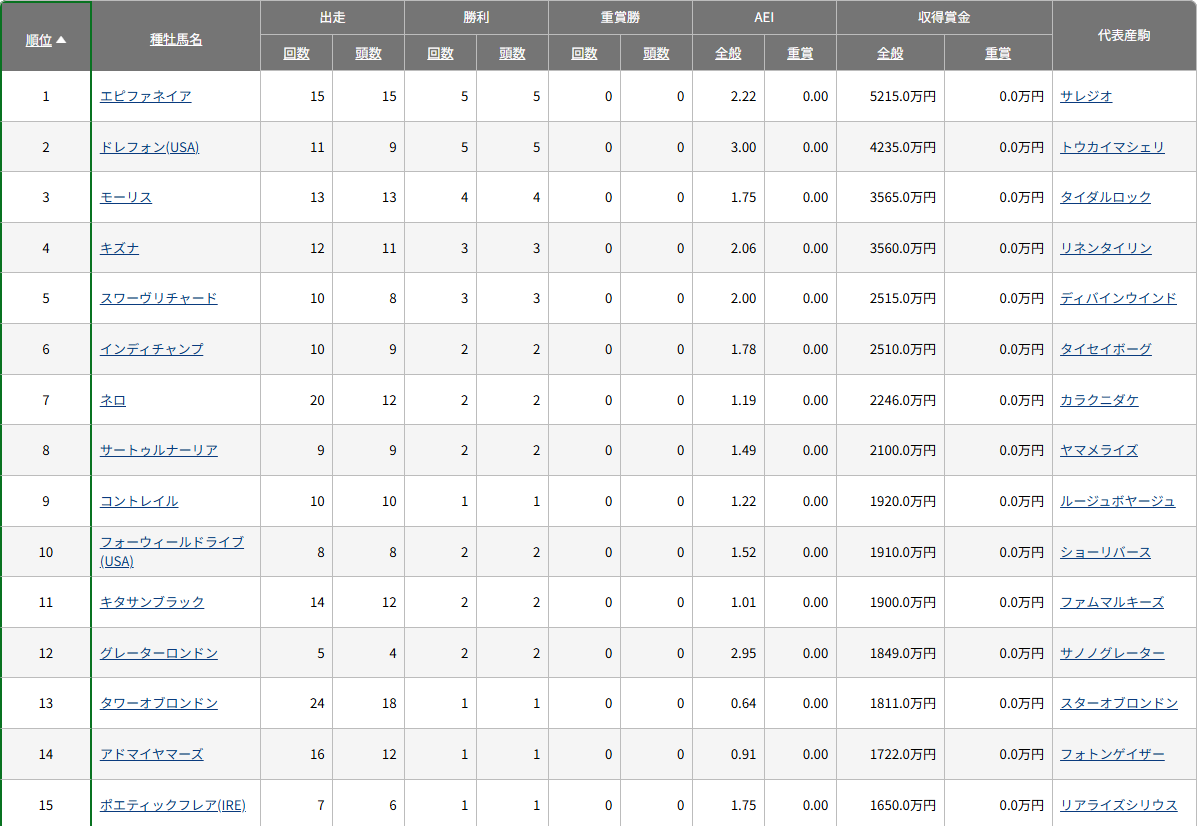The height and width of the screenshot is (826, 1197).
Task: Sort table by 種牡馬名 column header
Action: 176,40
